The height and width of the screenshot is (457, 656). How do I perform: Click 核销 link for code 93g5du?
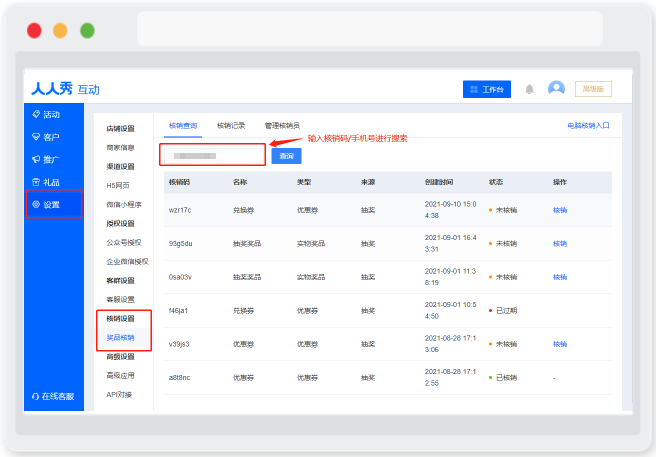coord(560,244)
